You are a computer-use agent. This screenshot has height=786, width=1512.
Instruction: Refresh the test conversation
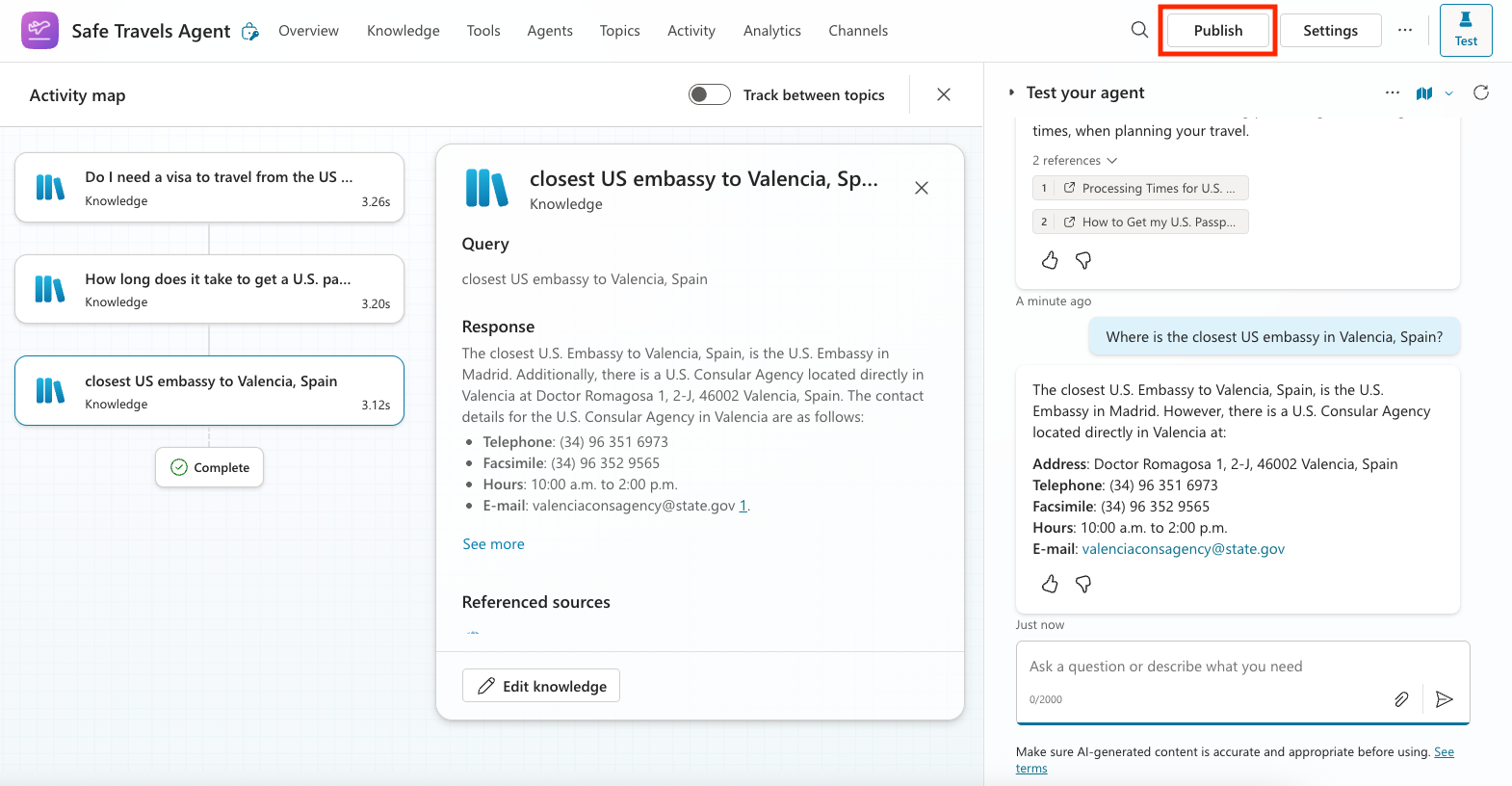[1481, 92]
